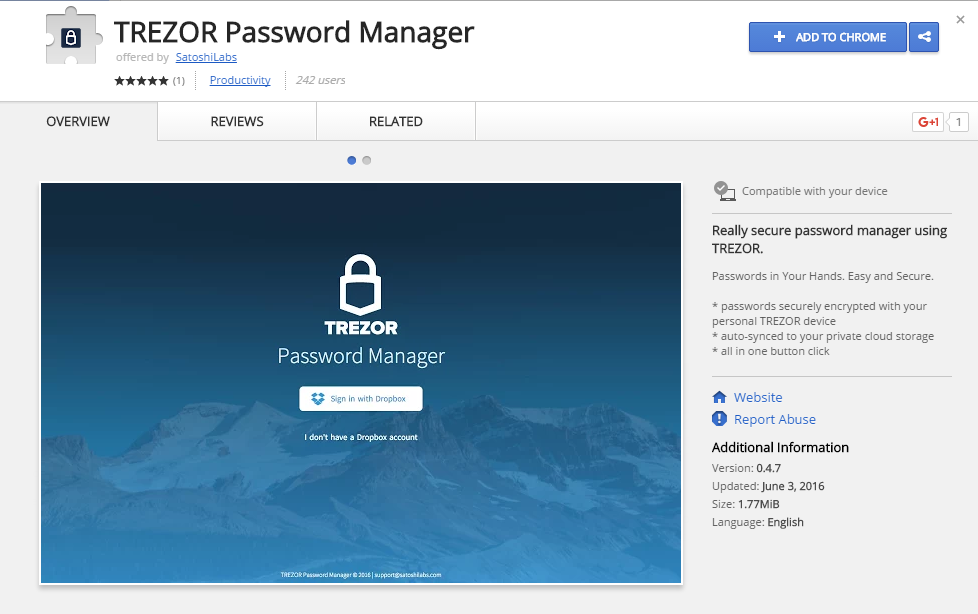Screen dimensions: 978x614
Task: Open the Productivity category link
Action: (240, 80)
